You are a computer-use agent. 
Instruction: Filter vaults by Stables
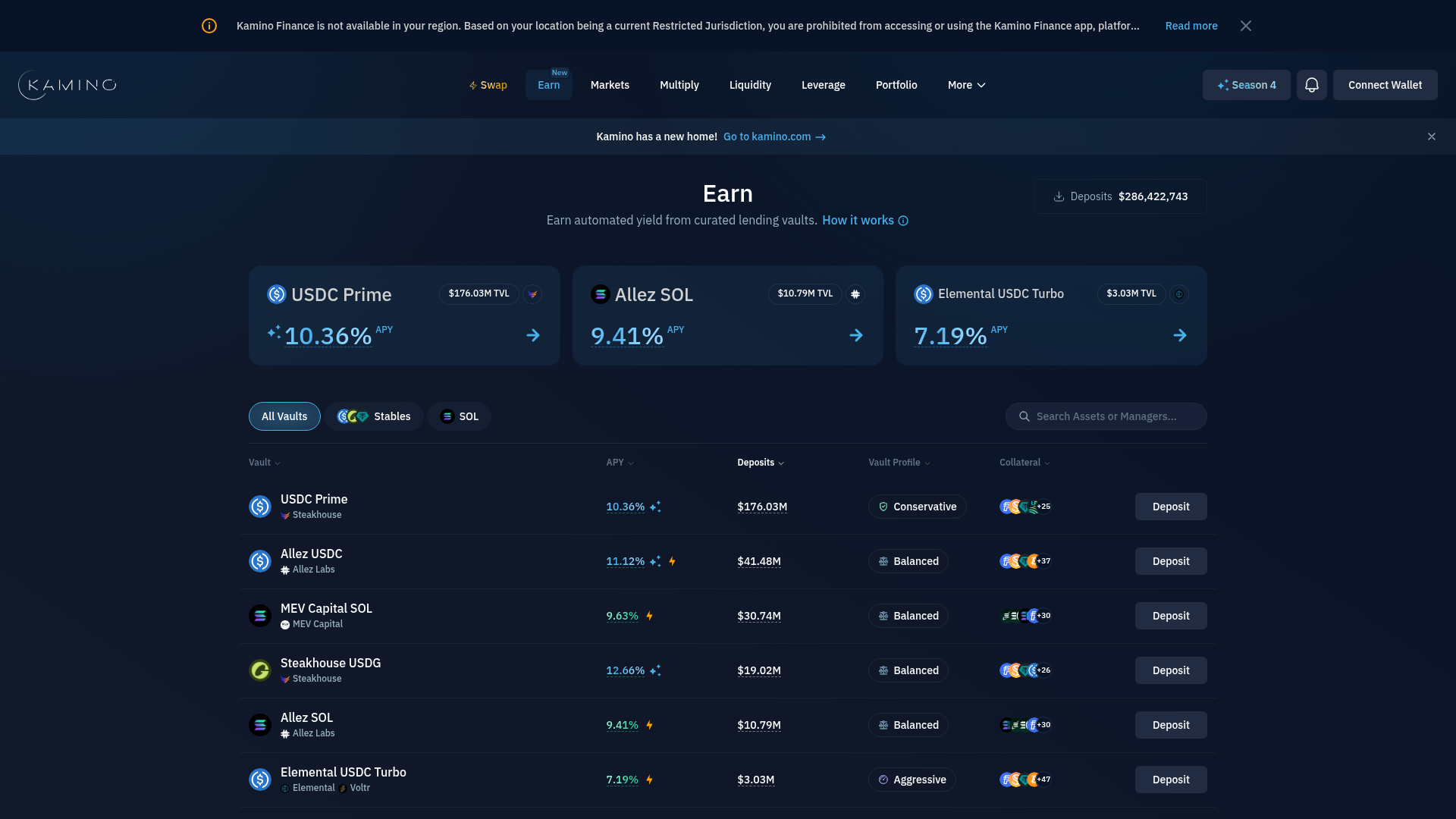pos(374,416)
